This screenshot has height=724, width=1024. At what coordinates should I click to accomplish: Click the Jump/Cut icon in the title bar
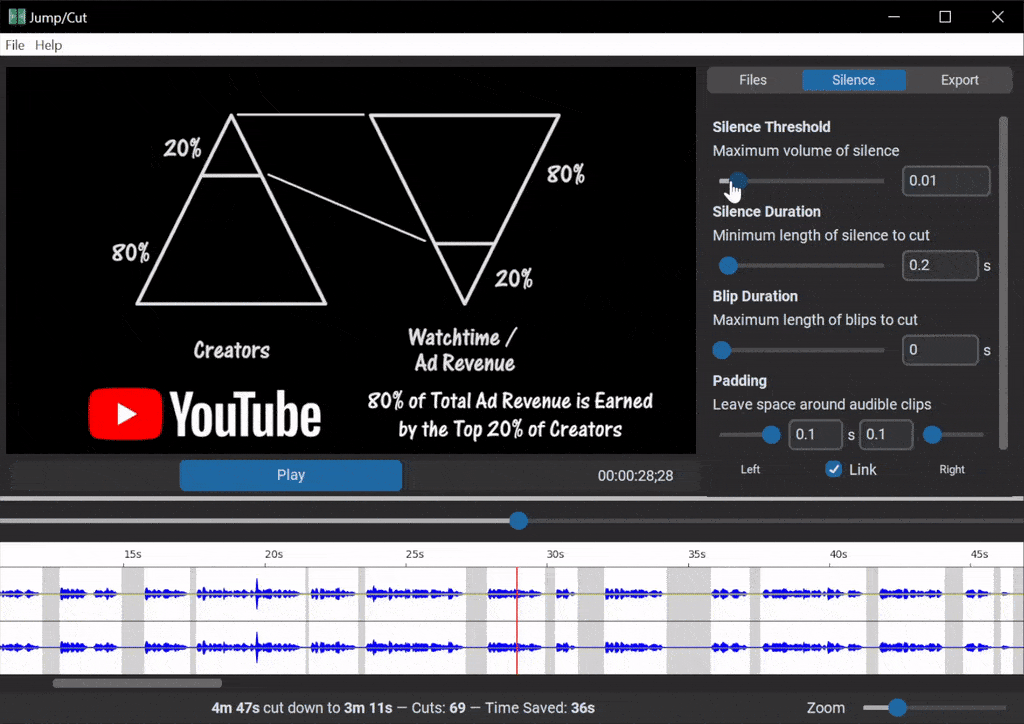pos(15,16)
